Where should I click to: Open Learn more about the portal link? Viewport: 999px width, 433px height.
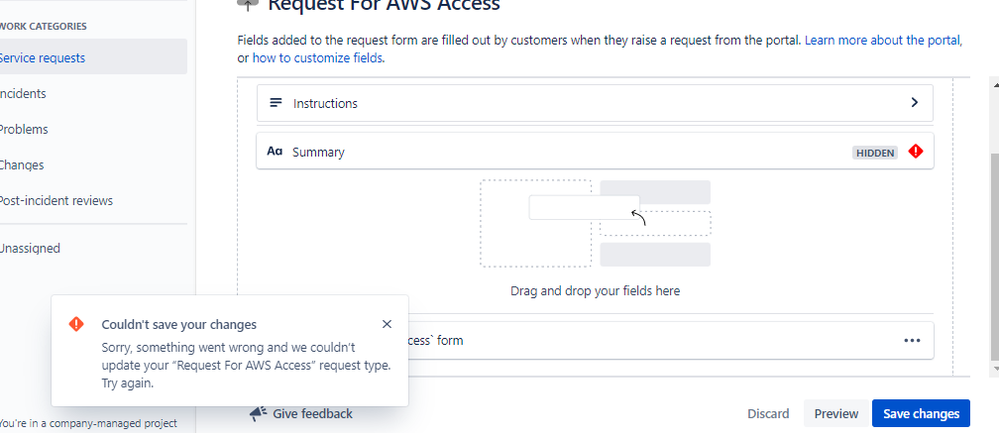pyautogui.click(x=882, y=40)
